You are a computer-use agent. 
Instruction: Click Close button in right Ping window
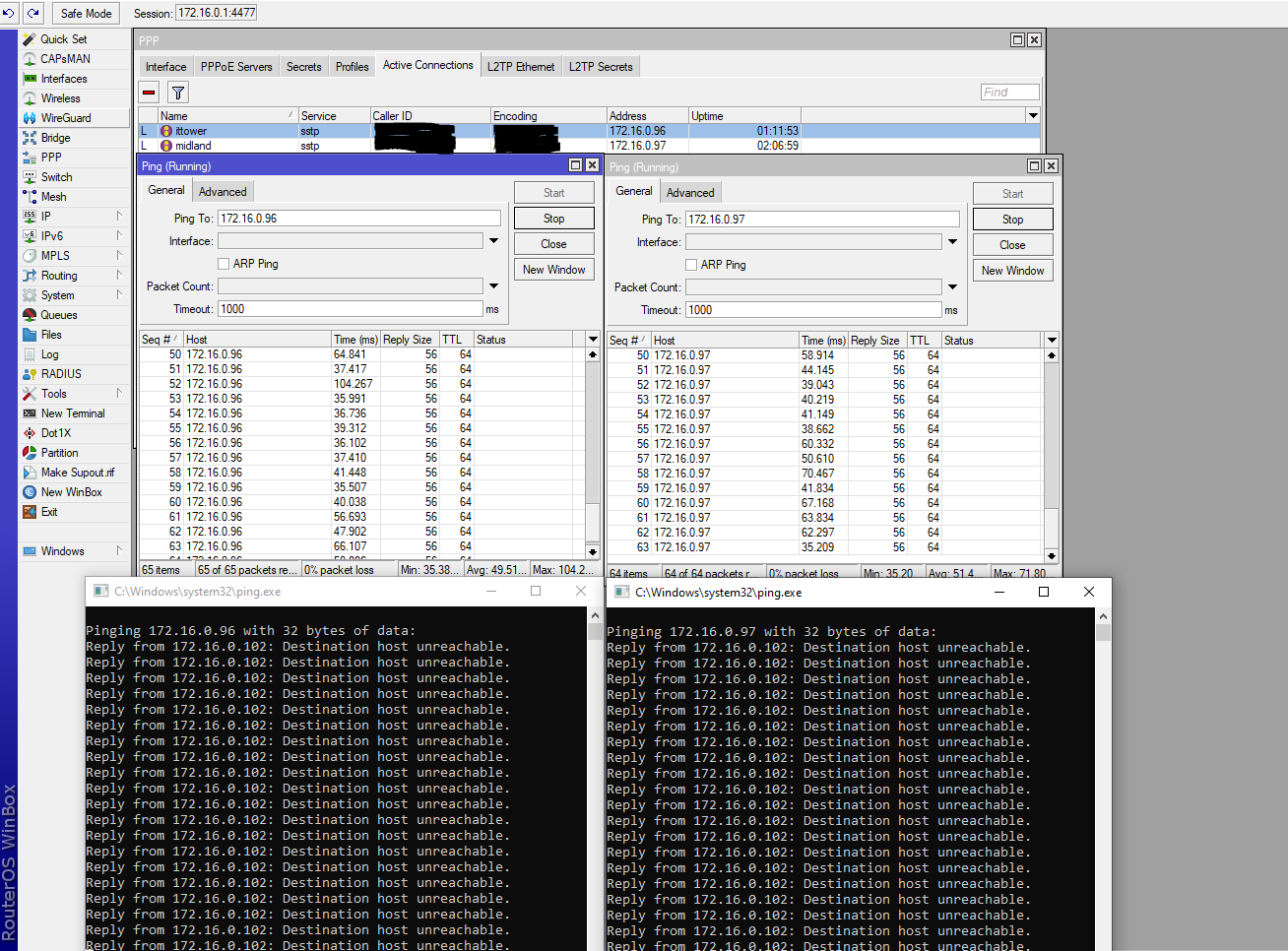click(1012, 245)
